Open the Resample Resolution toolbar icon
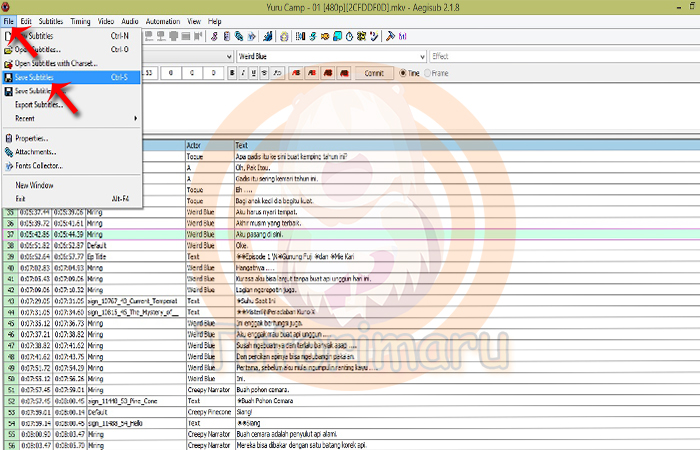 tap(338, 36)
